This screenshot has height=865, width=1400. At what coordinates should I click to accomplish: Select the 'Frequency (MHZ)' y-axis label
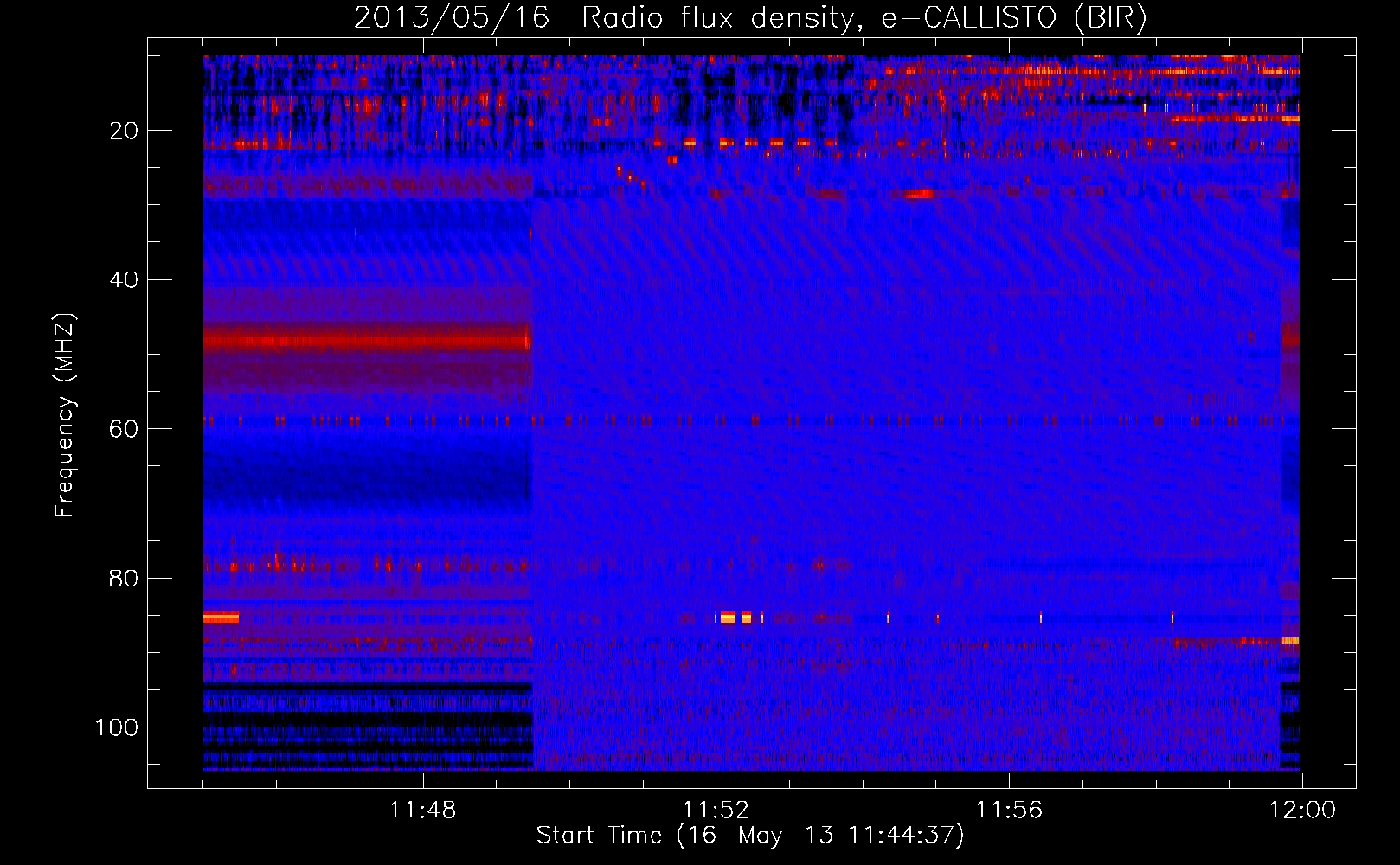point(64,415)
